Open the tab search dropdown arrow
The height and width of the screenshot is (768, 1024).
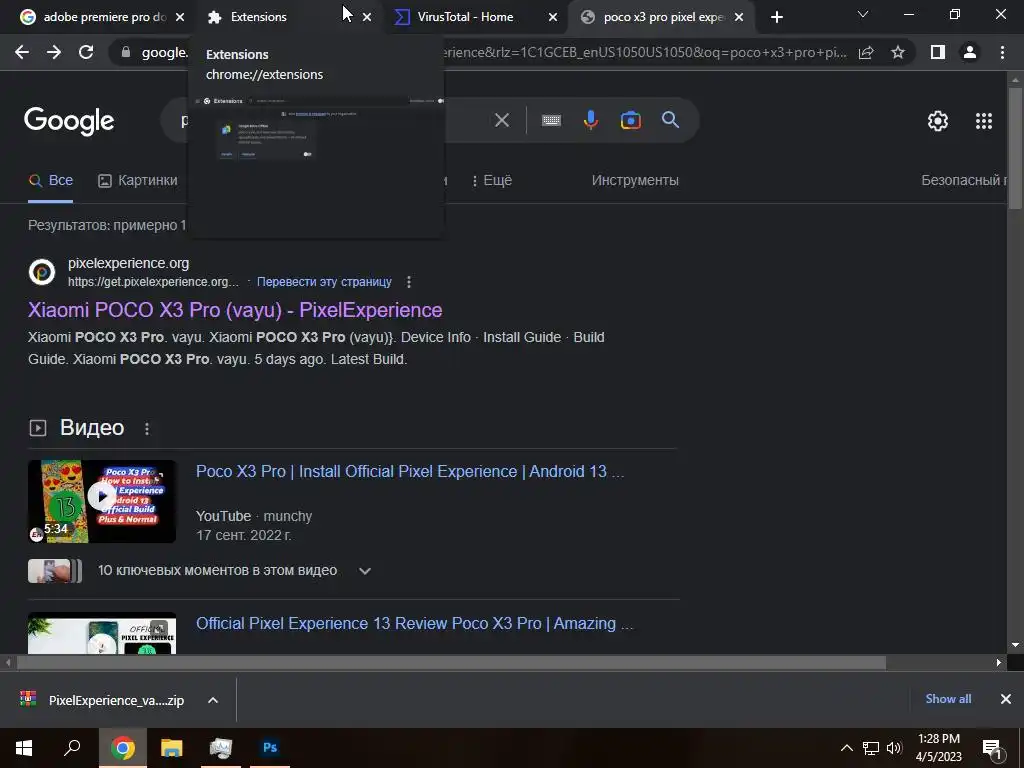click(863, 14)
